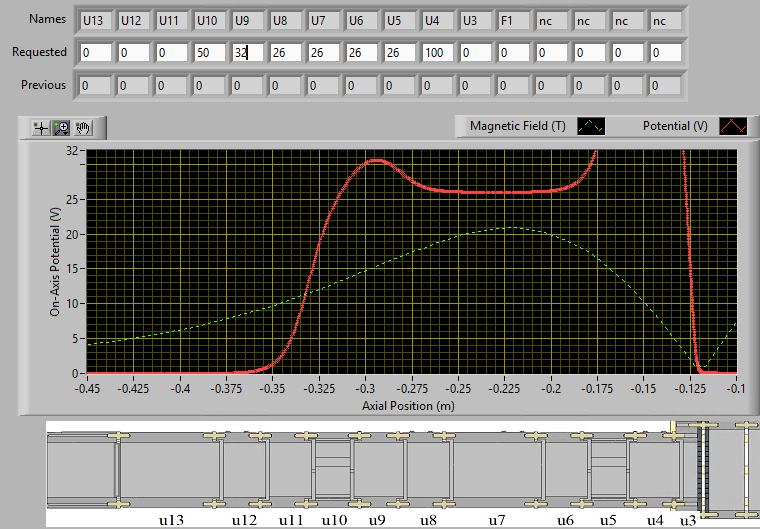Viewport: 760px width, 529px height.
Task: Click the Axial Position (m) axis label
Action: click(408, 406)
